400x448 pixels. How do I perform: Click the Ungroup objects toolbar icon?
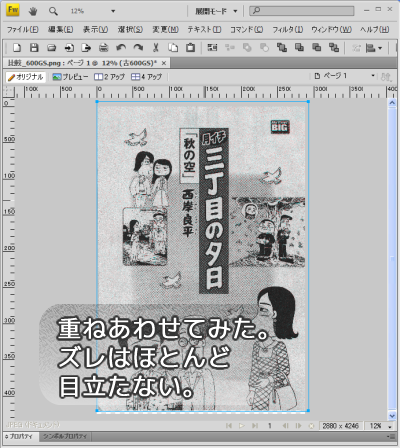pyautogui.click(x=230, y=48)
